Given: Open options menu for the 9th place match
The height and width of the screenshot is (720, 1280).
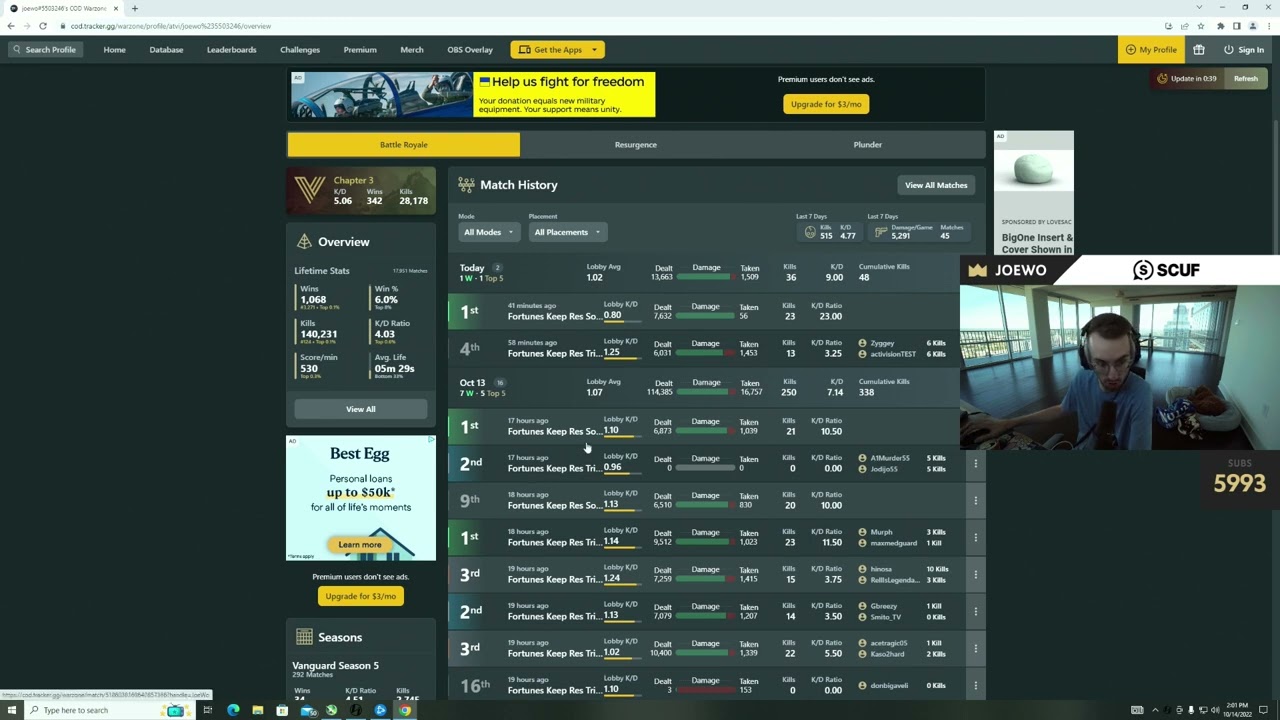Looking at the screenshot, I should click(x=975, y=500).
